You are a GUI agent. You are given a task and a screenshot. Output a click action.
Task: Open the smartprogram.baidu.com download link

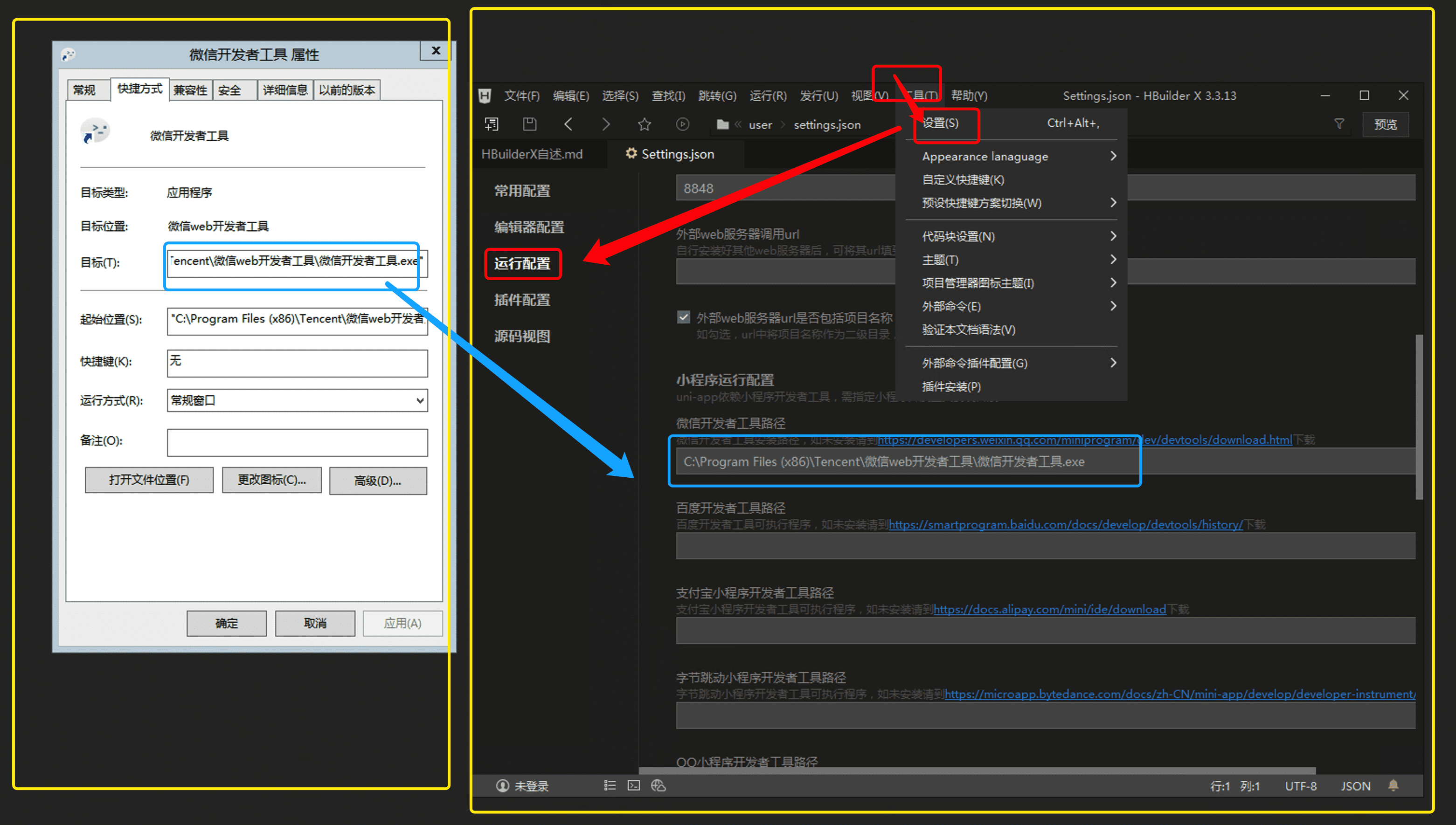1066,525
